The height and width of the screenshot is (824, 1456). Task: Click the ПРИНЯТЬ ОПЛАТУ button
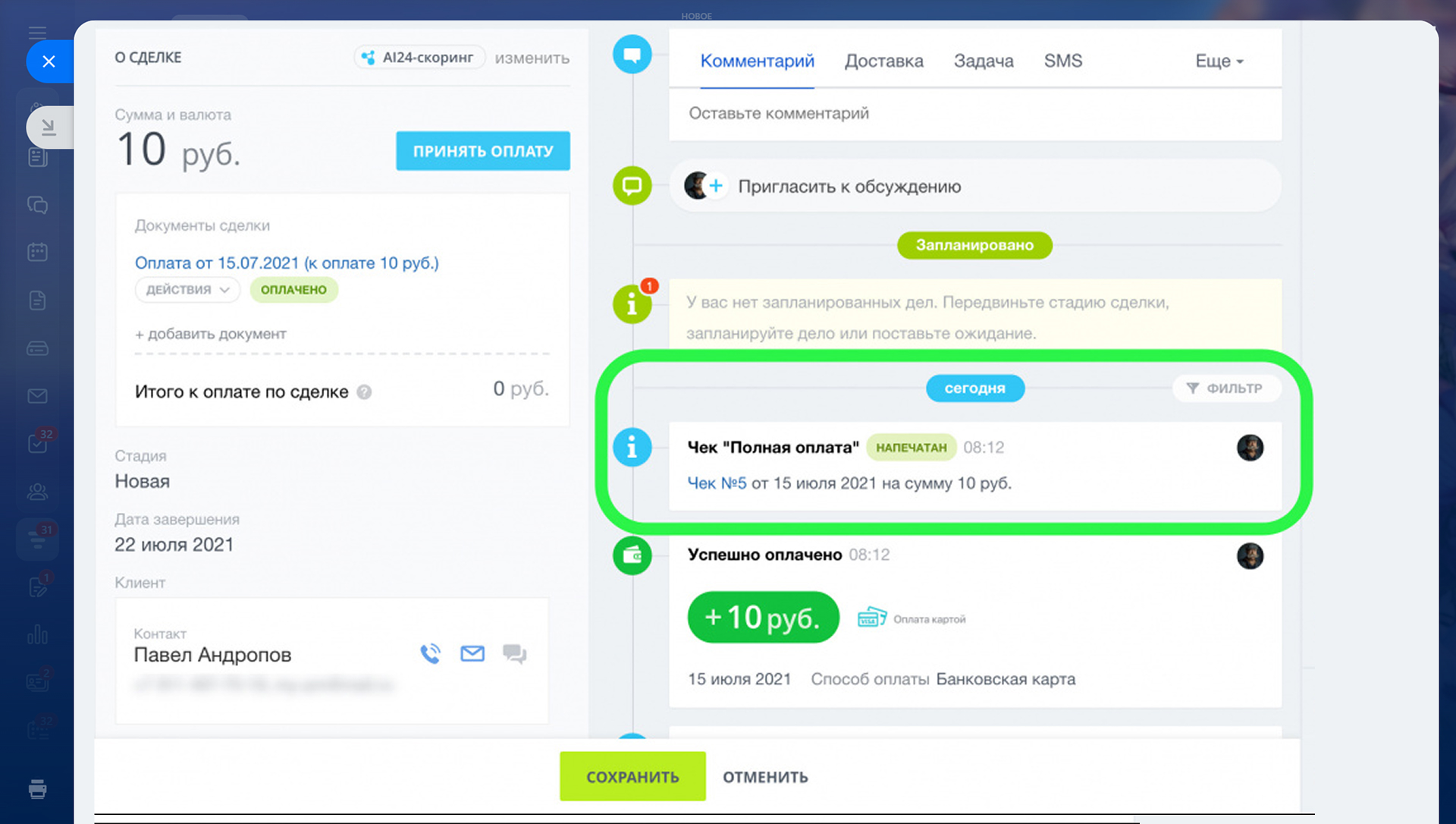pos(483,151)
